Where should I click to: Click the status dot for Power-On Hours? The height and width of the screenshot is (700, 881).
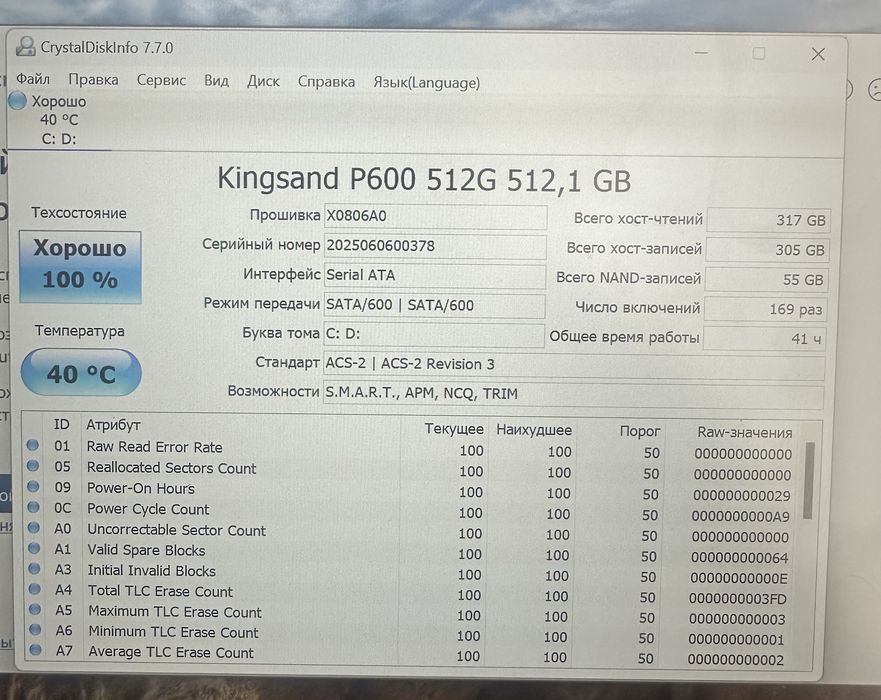33,486
